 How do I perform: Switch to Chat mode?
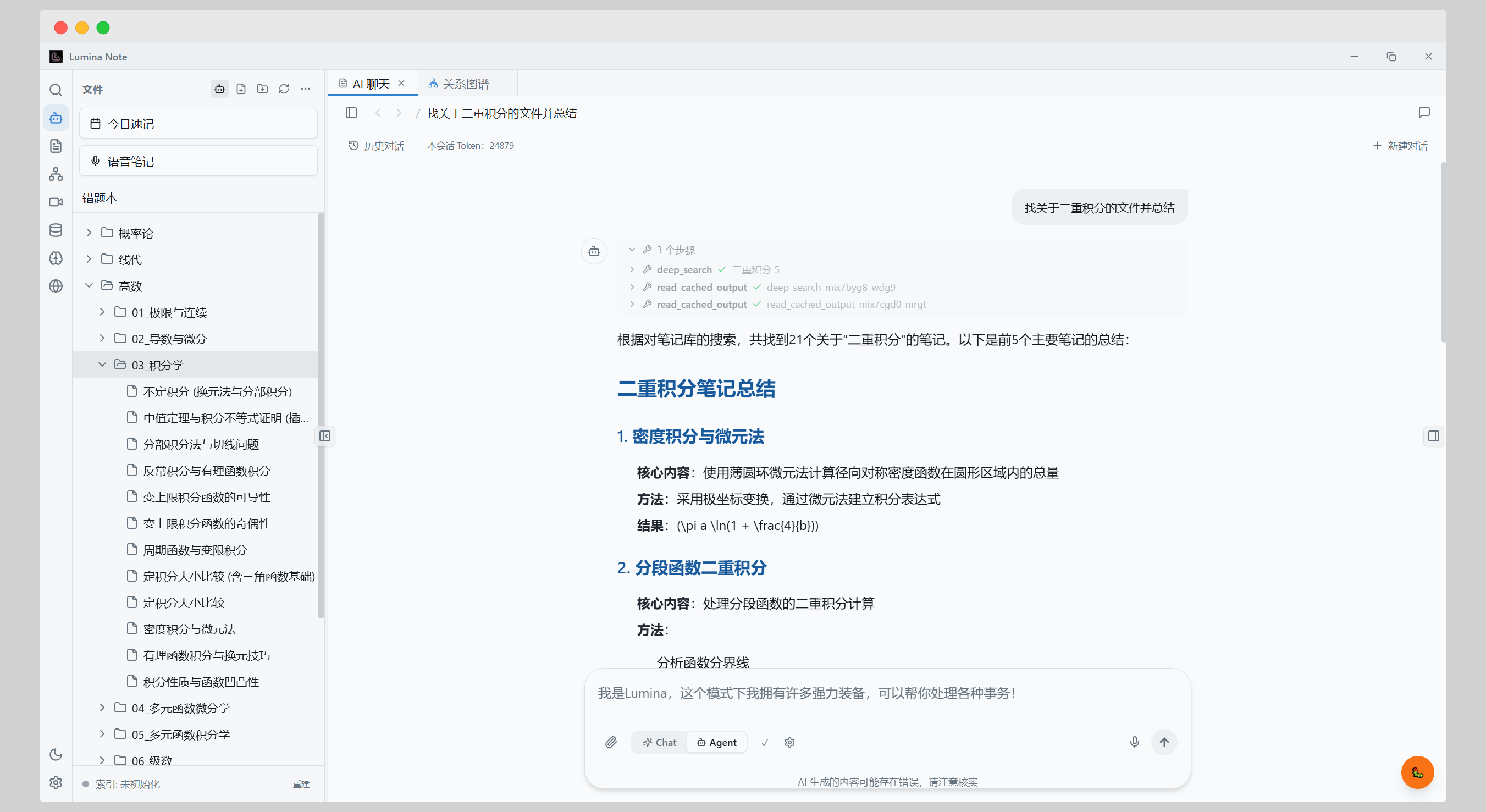659,742
